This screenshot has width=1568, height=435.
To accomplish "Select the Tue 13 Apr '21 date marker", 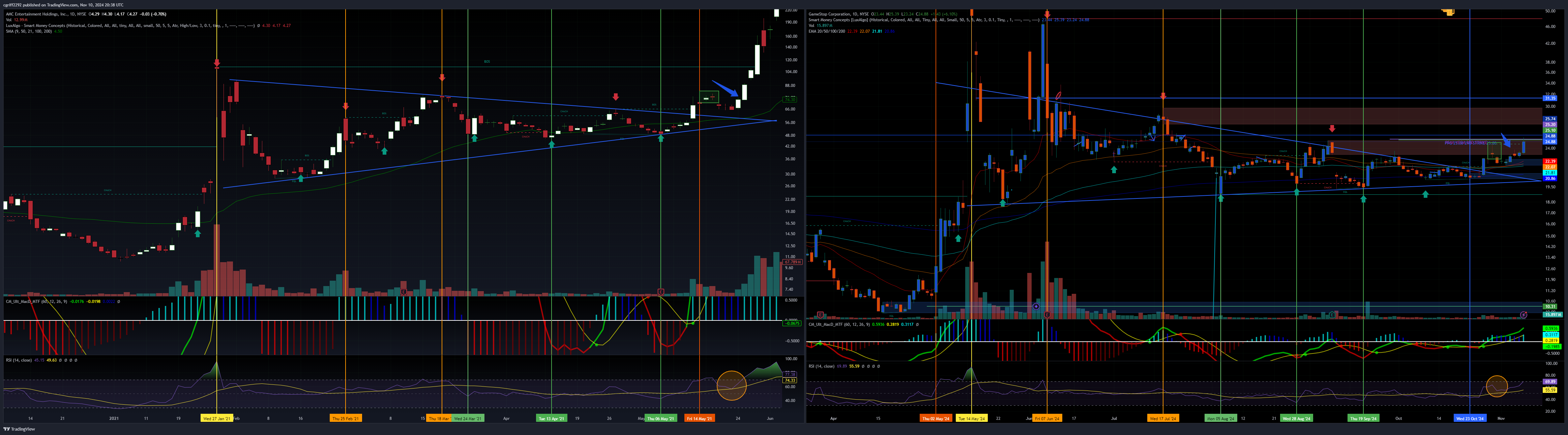I will click(x=552, y=418).
